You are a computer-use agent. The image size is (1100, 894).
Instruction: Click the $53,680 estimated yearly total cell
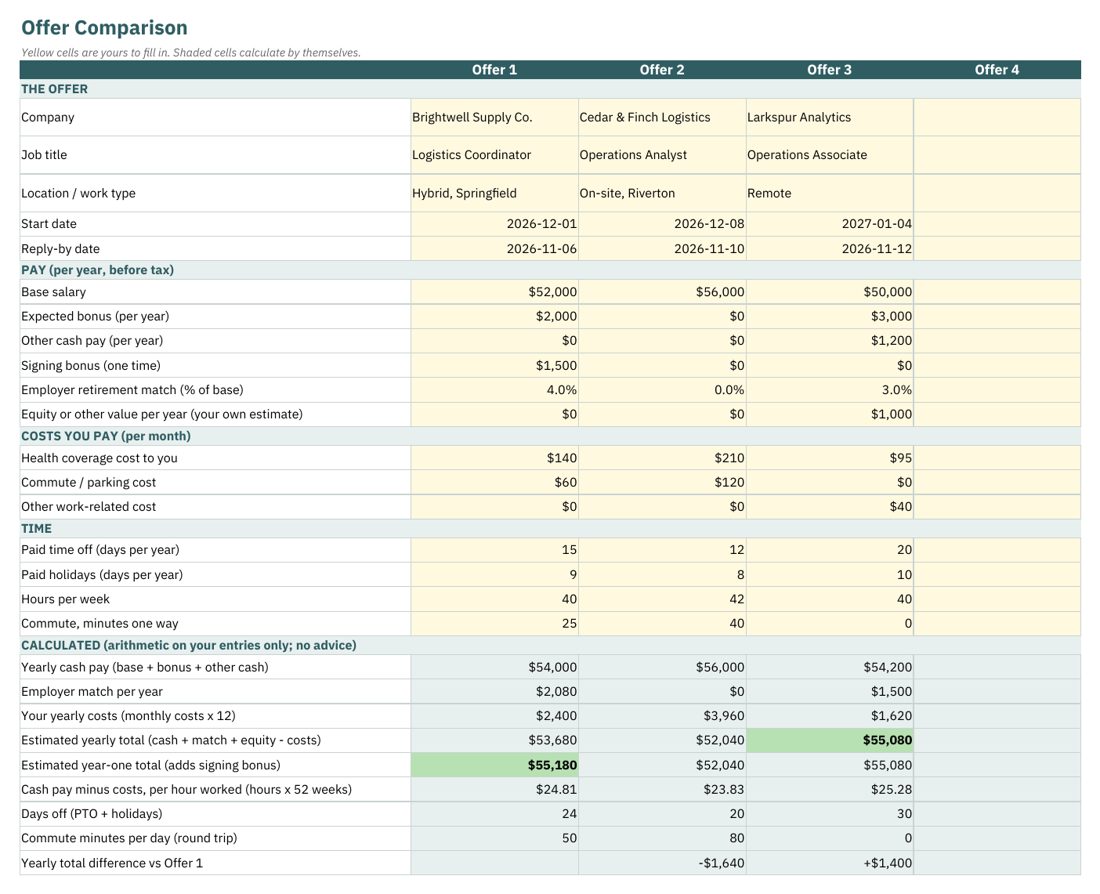(x=495, y=740)
